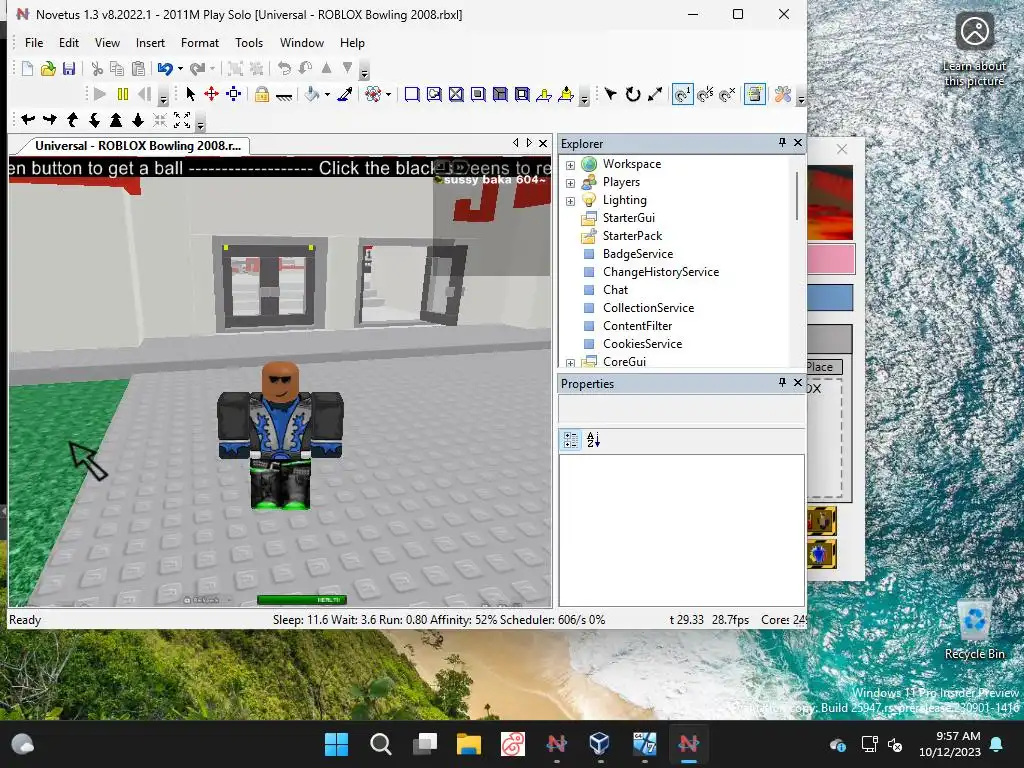Click the circular rotate arrow tool
The height and width of the screenshot is (768, 1024).
point(632,94)
